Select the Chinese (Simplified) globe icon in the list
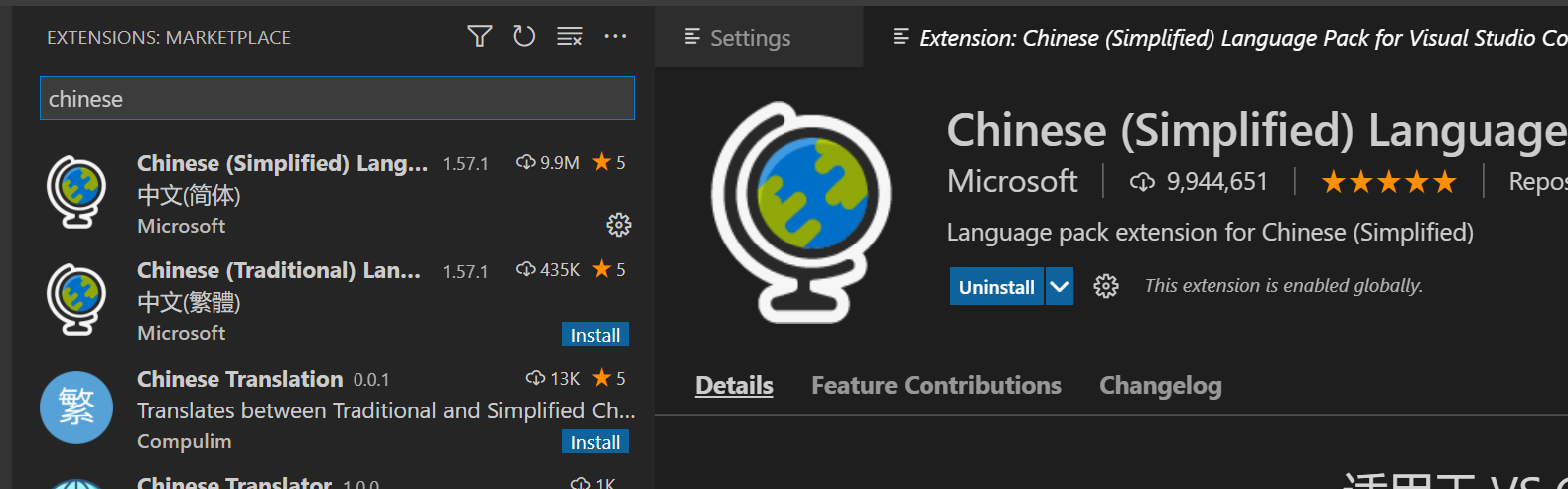1568x489 pixels. [x=76, y=192]
